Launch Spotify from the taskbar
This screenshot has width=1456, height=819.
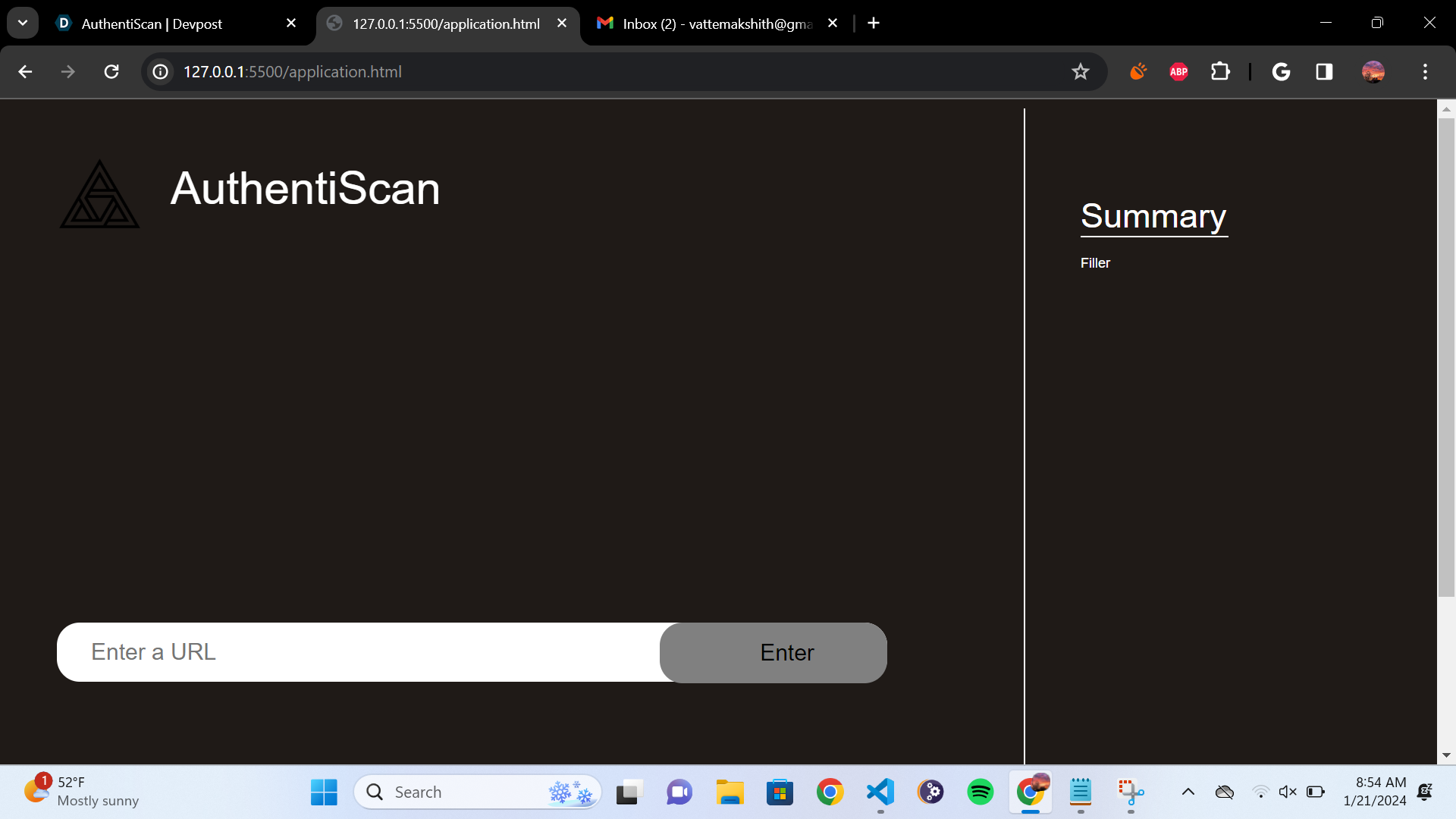[x=980, y=792]
